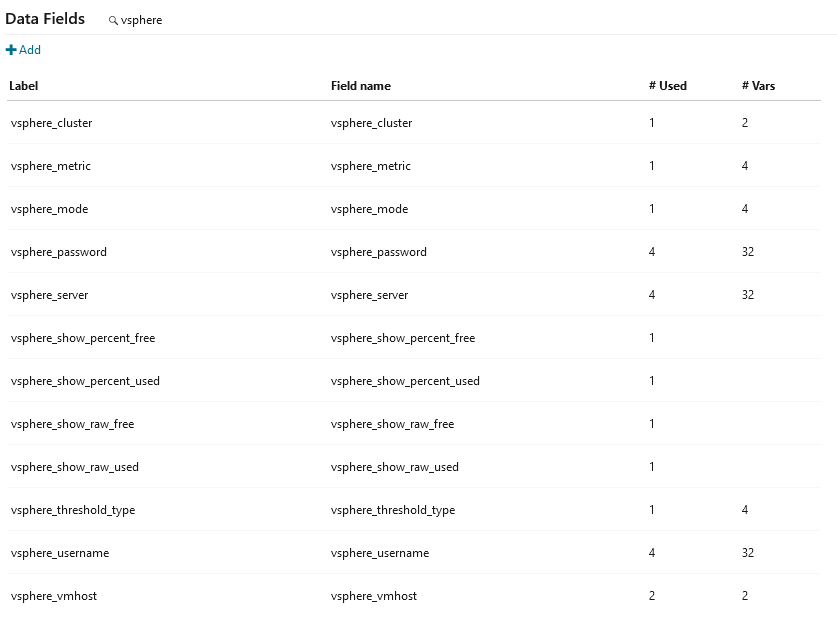Viewport: 837px width, 624px height.
Task: Click the # Used value 1 for vsphere_mode
Action: point(652,209)
